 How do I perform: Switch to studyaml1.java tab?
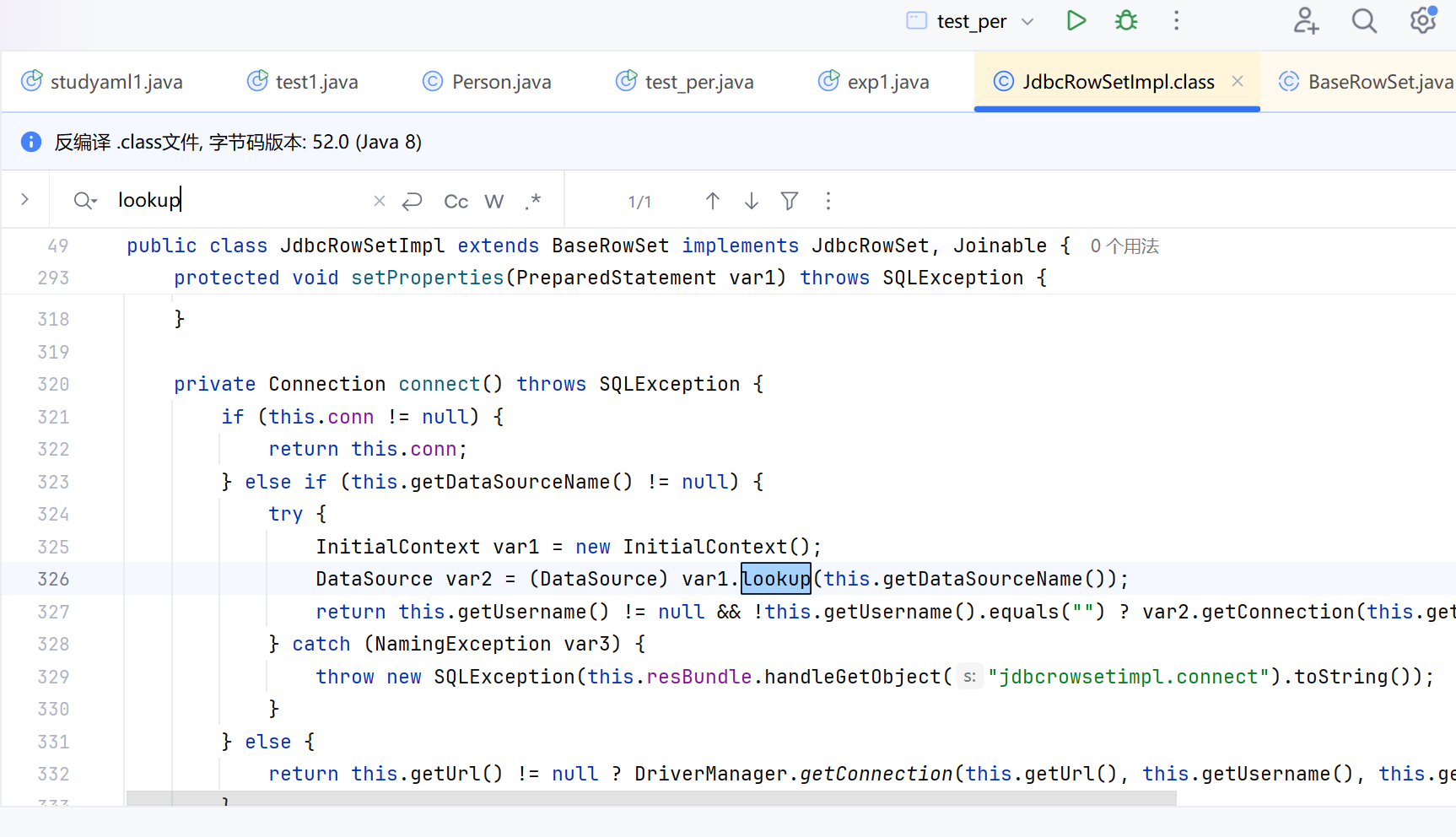(102, 82)
